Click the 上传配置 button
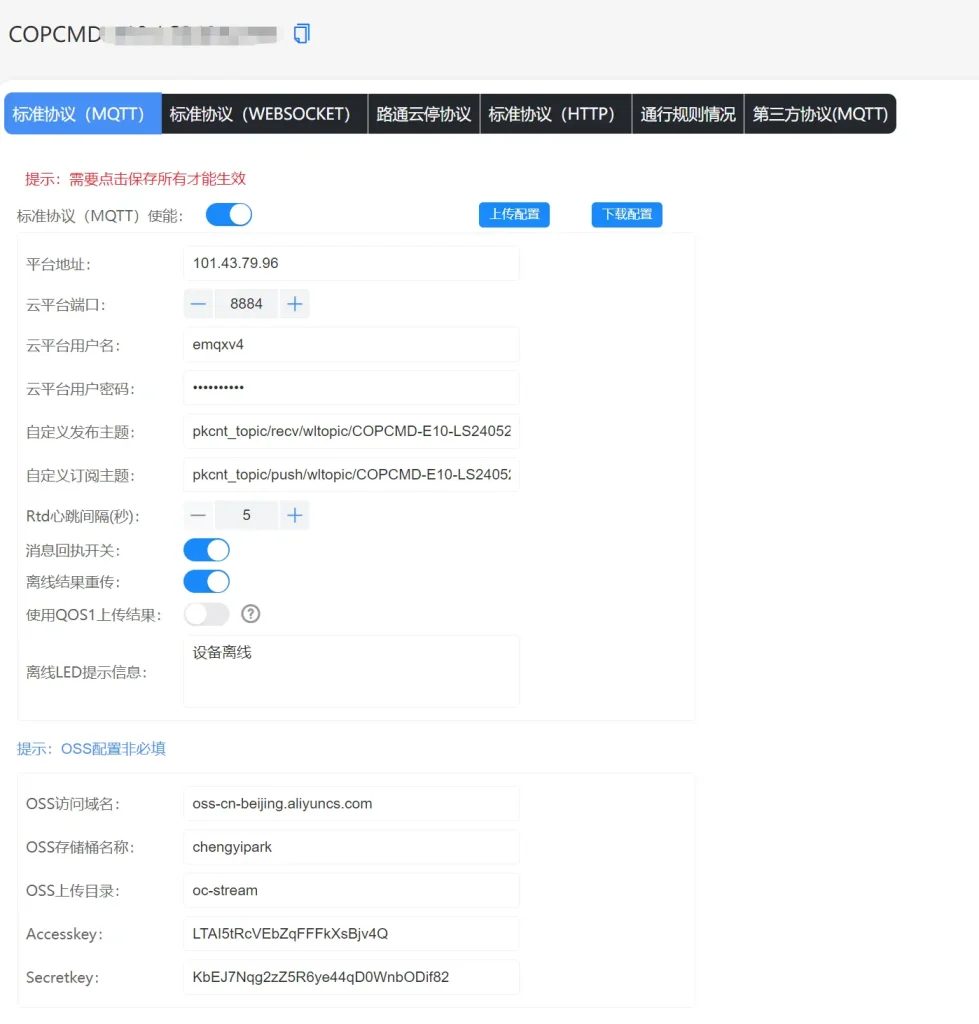Viewport: 979px width, 1024px height. point(514,214)
